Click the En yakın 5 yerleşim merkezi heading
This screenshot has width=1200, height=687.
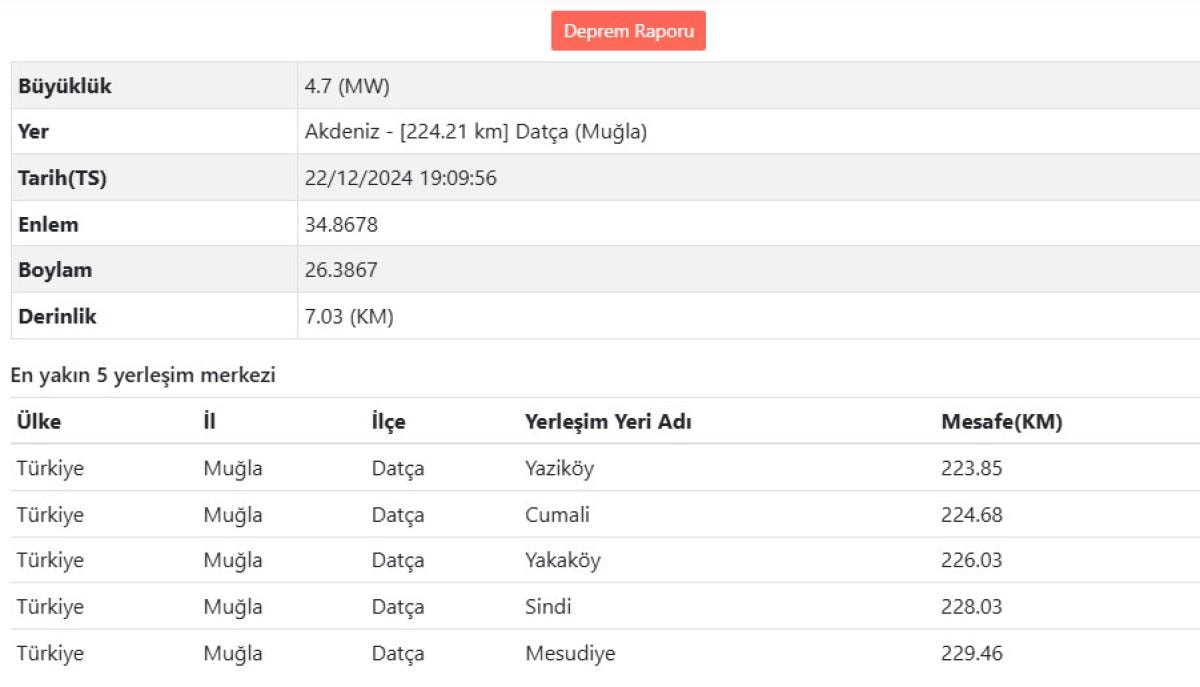(143, 376)
